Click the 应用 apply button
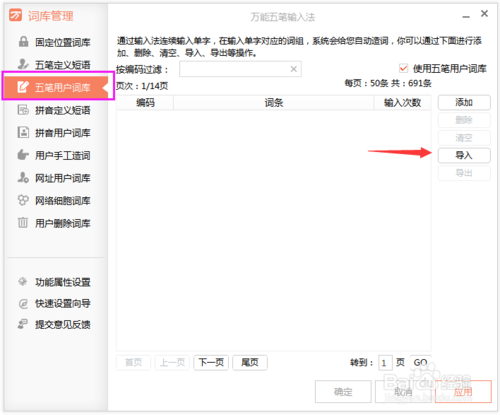This screenshot has height=415, width=500. [463, 392]
